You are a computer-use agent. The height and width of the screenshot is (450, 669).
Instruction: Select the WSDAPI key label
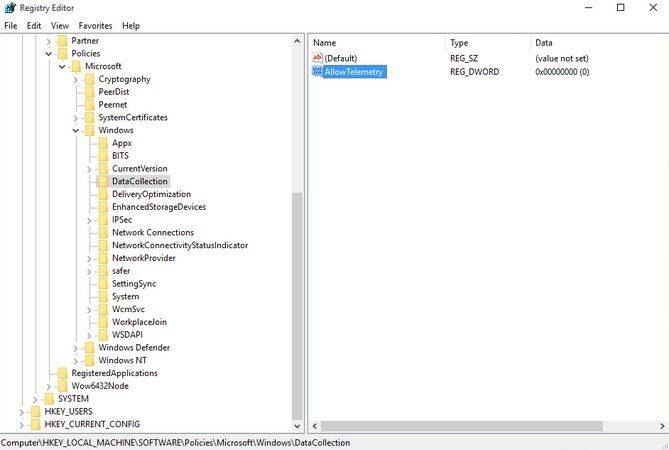pos(127,335)
